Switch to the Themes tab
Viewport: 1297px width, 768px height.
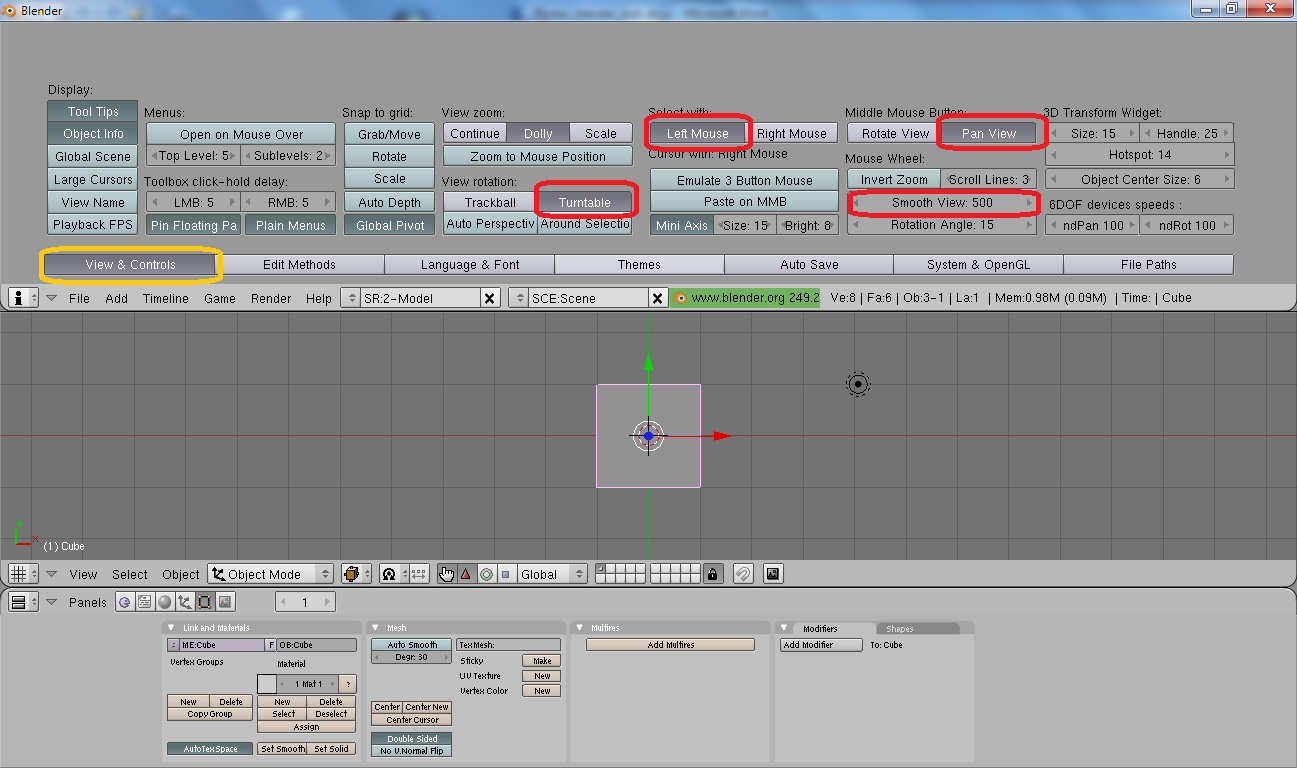tap(639, 264)
